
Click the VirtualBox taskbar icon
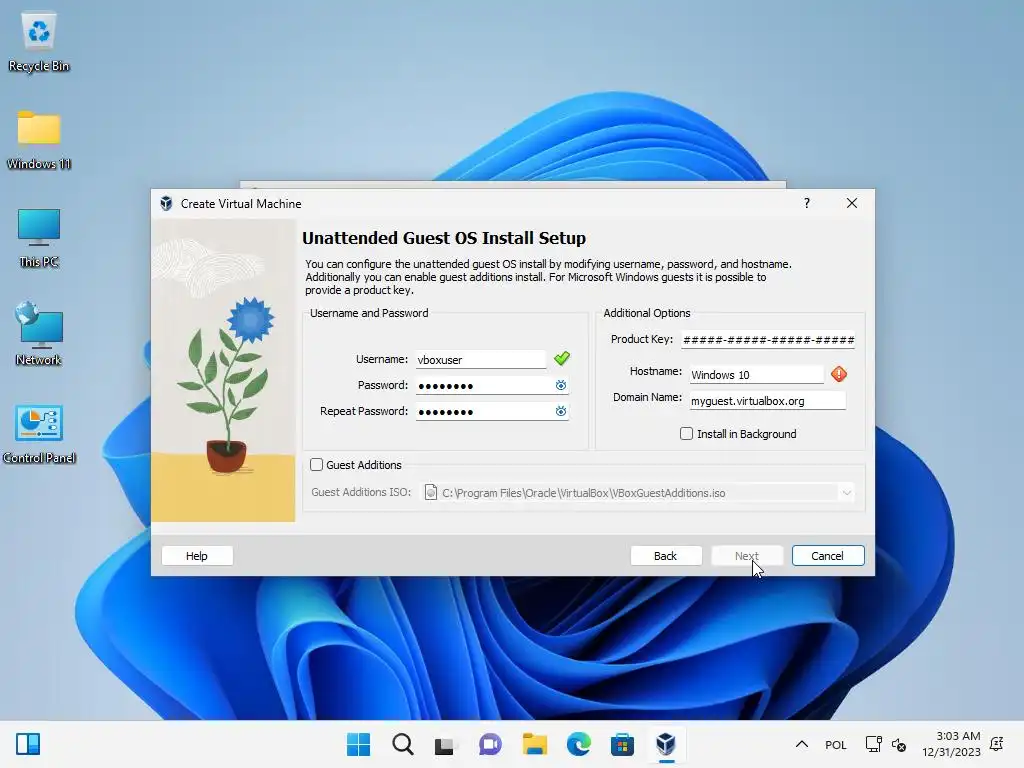tap(665, 744)
